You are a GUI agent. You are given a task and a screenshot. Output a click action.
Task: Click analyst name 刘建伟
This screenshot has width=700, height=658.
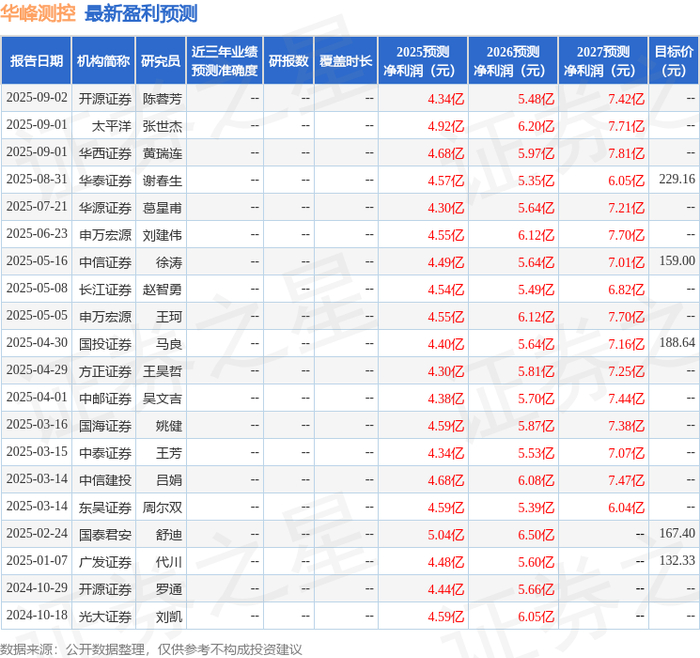(162, 235)
